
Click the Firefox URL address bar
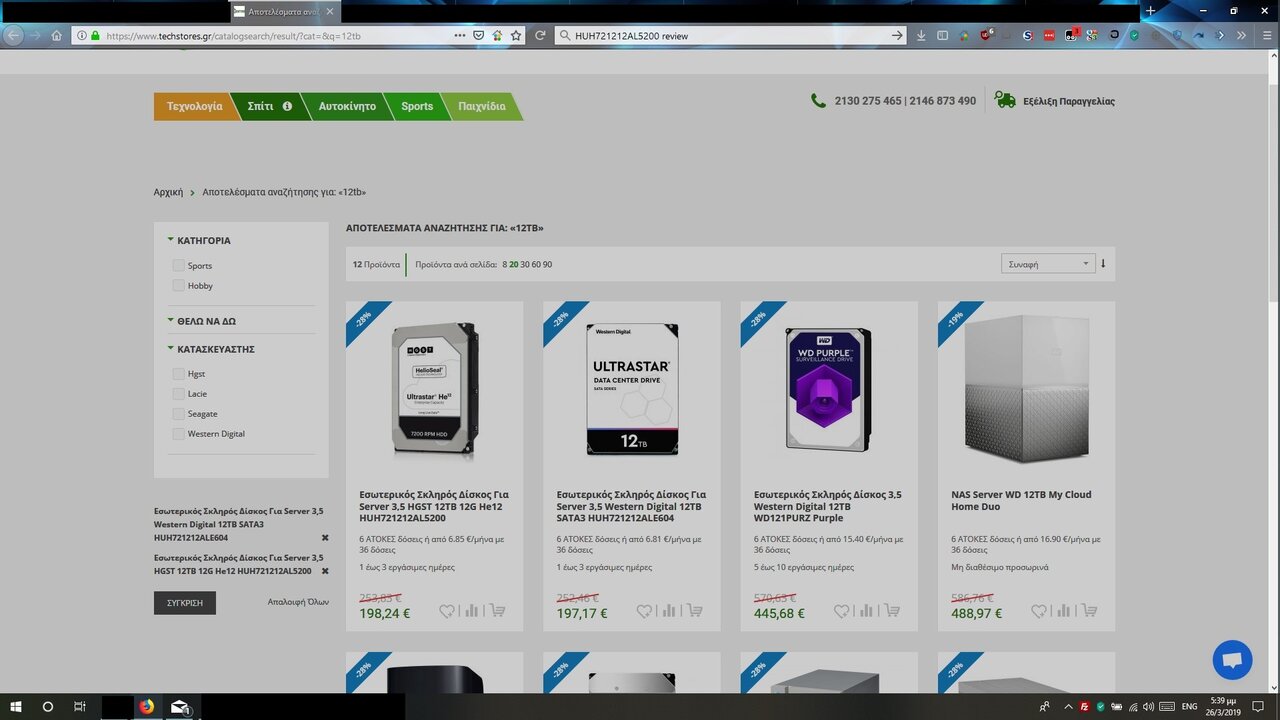[275, 35]
